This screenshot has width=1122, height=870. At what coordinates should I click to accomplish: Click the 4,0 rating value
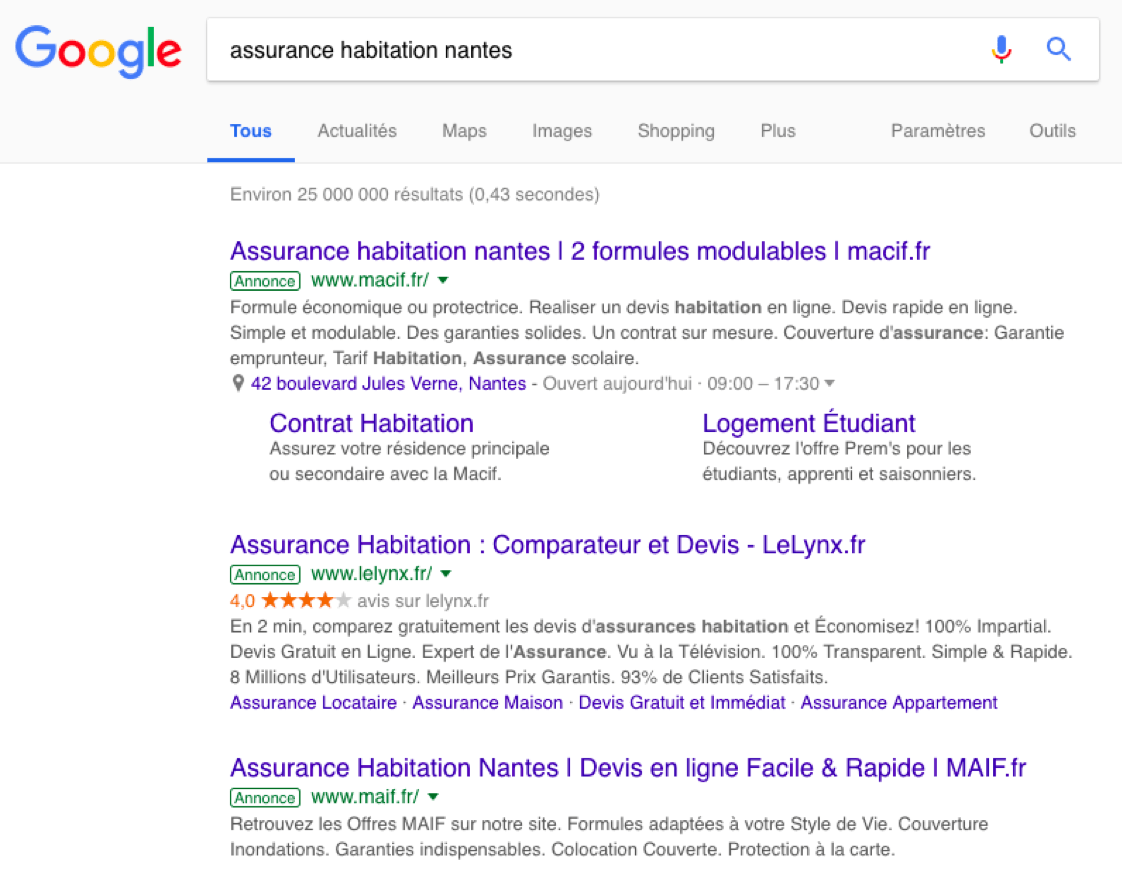click(243, 601)
